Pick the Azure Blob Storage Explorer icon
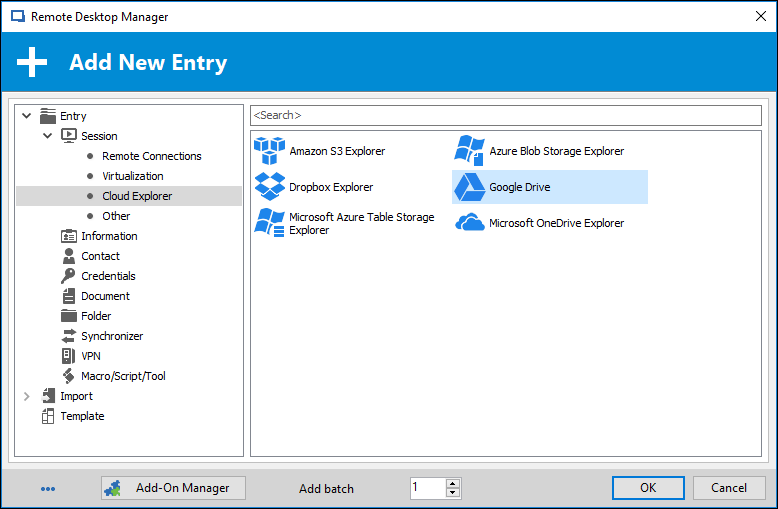This screenshot has height=509, width=778. pyautogui.click(x=470, y=151)
